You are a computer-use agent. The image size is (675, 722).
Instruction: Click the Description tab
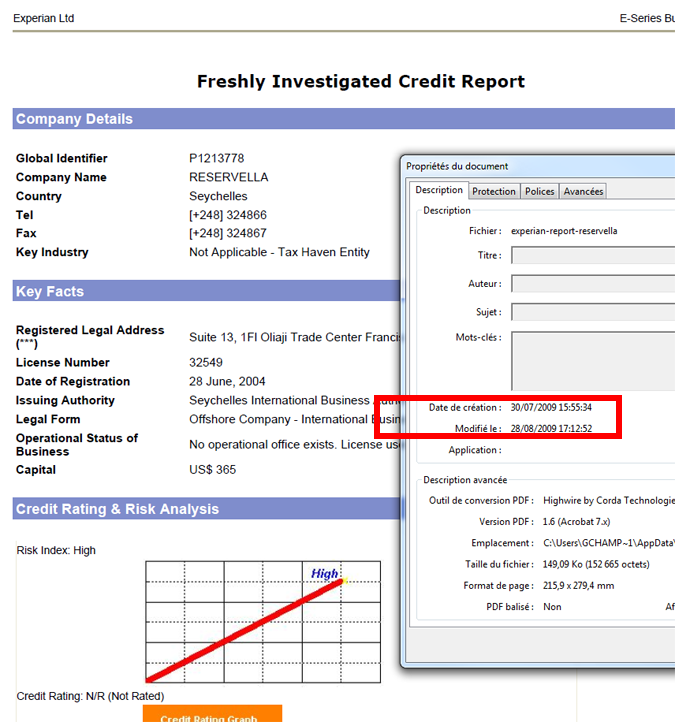coord(439,190)
